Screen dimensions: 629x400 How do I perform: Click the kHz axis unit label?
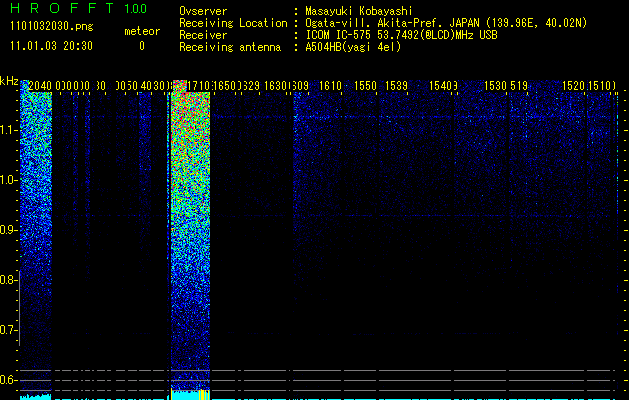pyautogui.click(x=9, y=81)
